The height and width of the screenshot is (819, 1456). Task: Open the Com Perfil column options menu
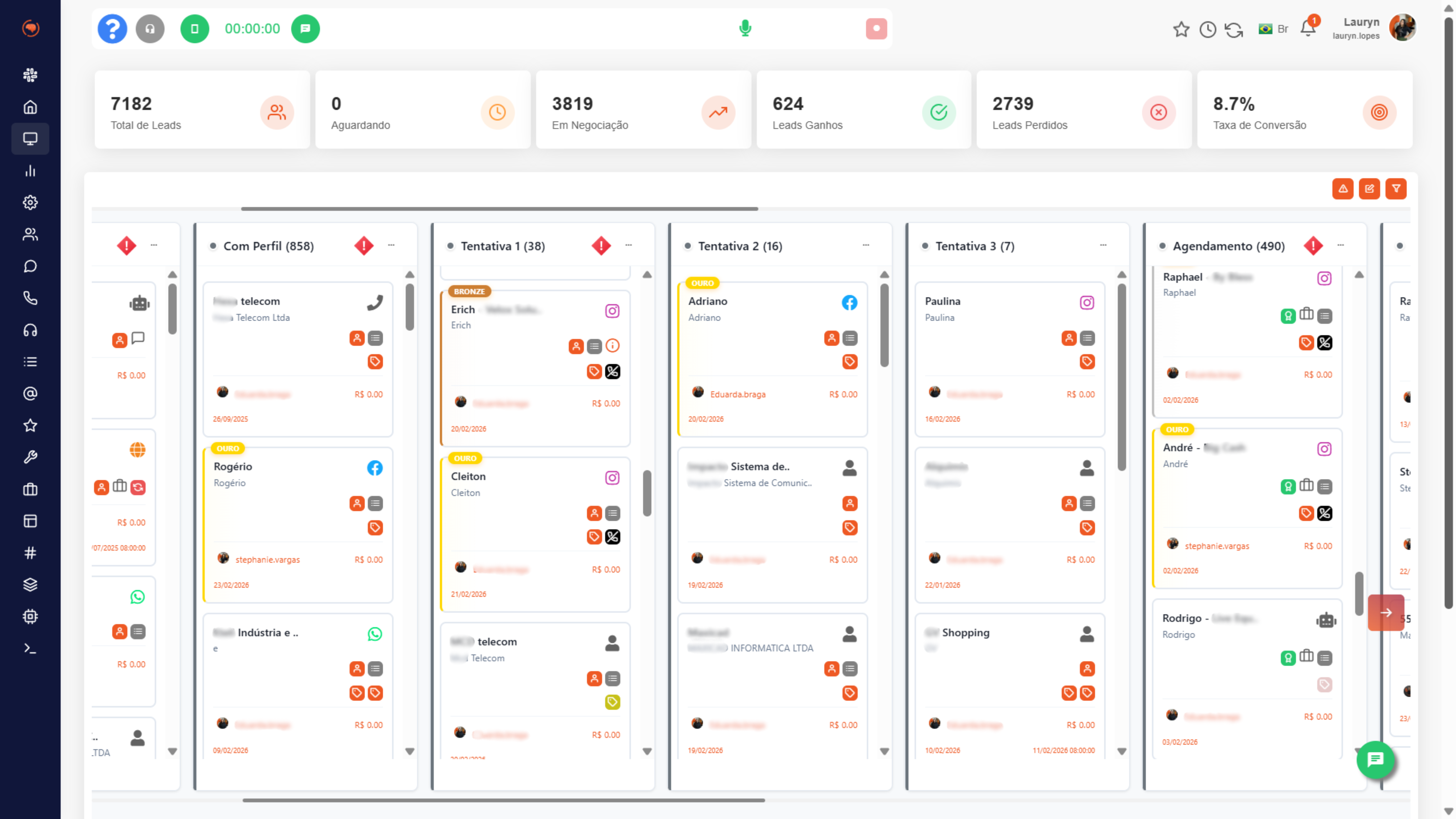[x=391, y=245]
